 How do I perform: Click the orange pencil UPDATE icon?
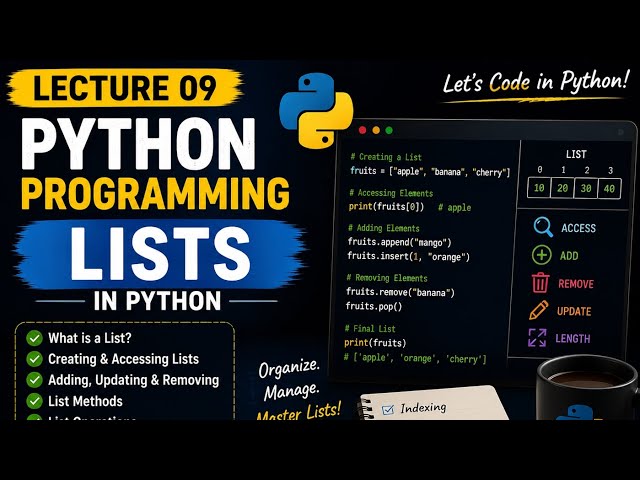click(538, 310)
